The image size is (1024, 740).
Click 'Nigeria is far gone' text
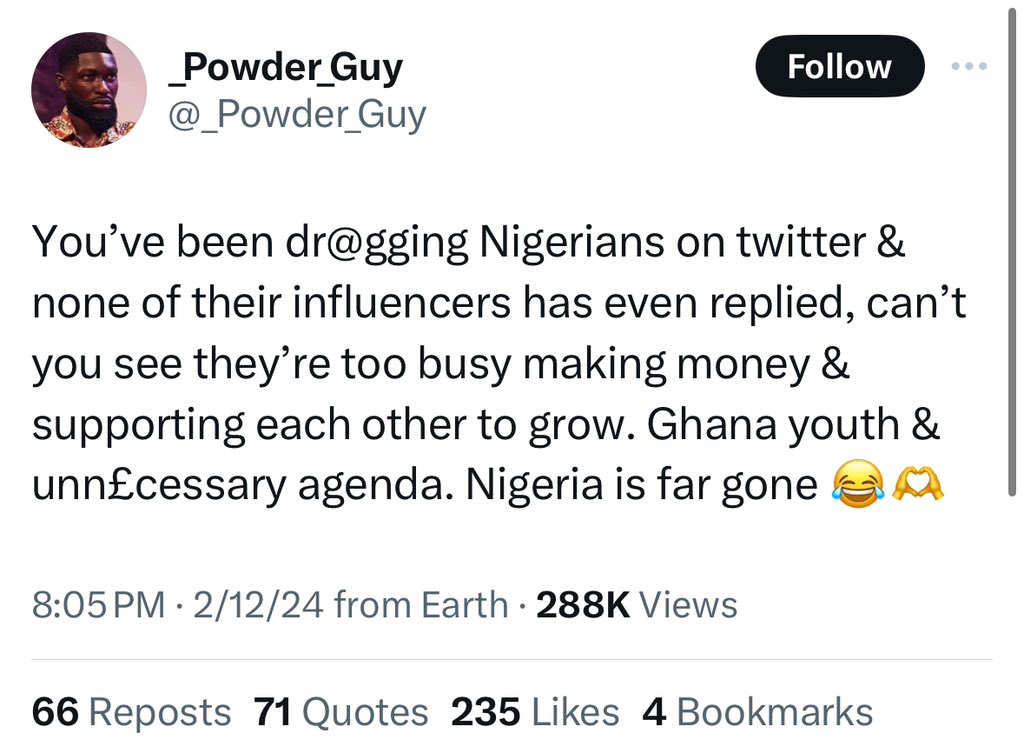click(641, 485)
